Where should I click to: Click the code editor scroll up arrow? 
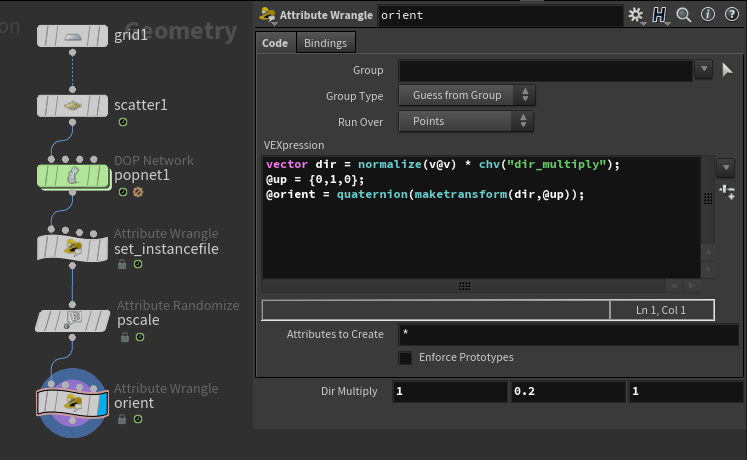(x=708, y=251)
